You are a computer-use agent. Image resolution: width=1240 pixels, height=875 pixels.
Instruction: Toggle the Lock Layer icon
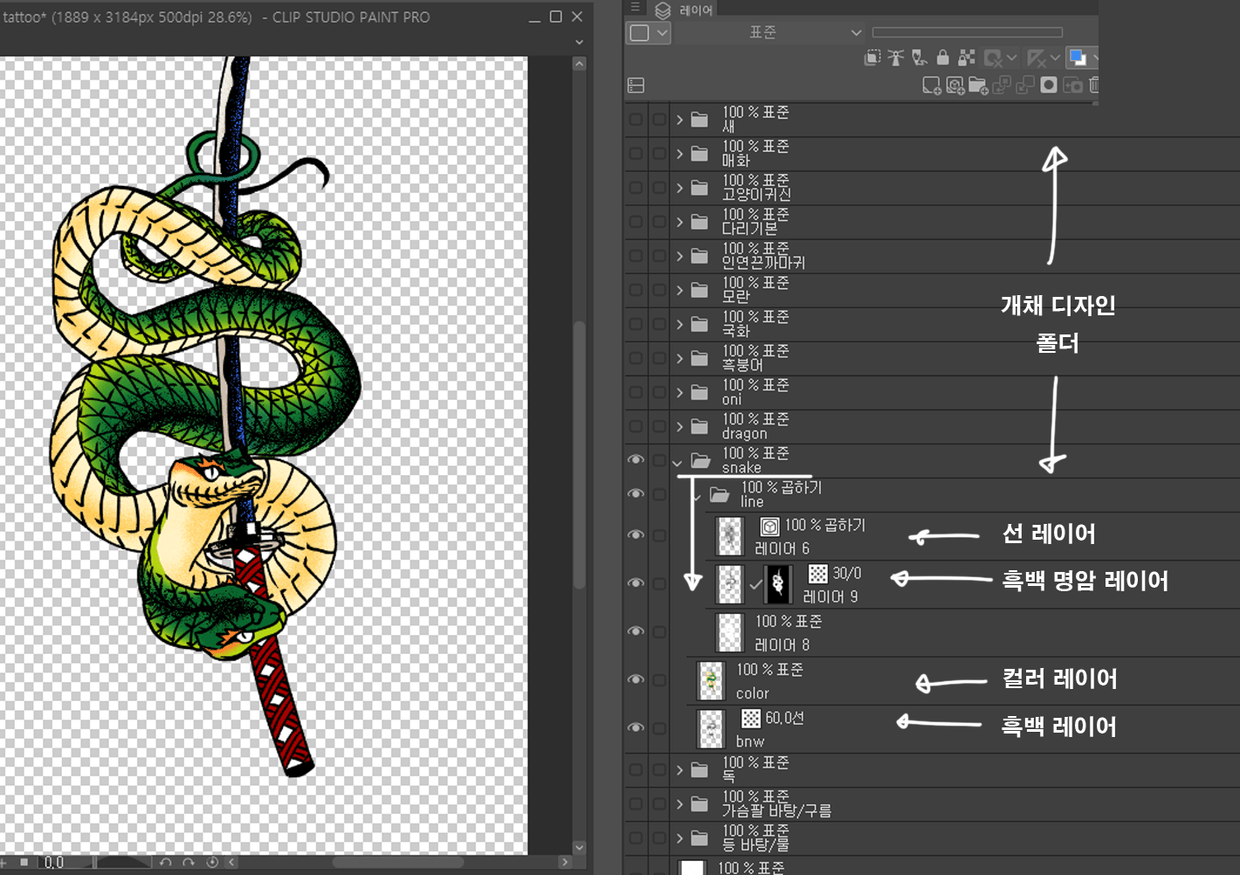click(x=942, y=58)
